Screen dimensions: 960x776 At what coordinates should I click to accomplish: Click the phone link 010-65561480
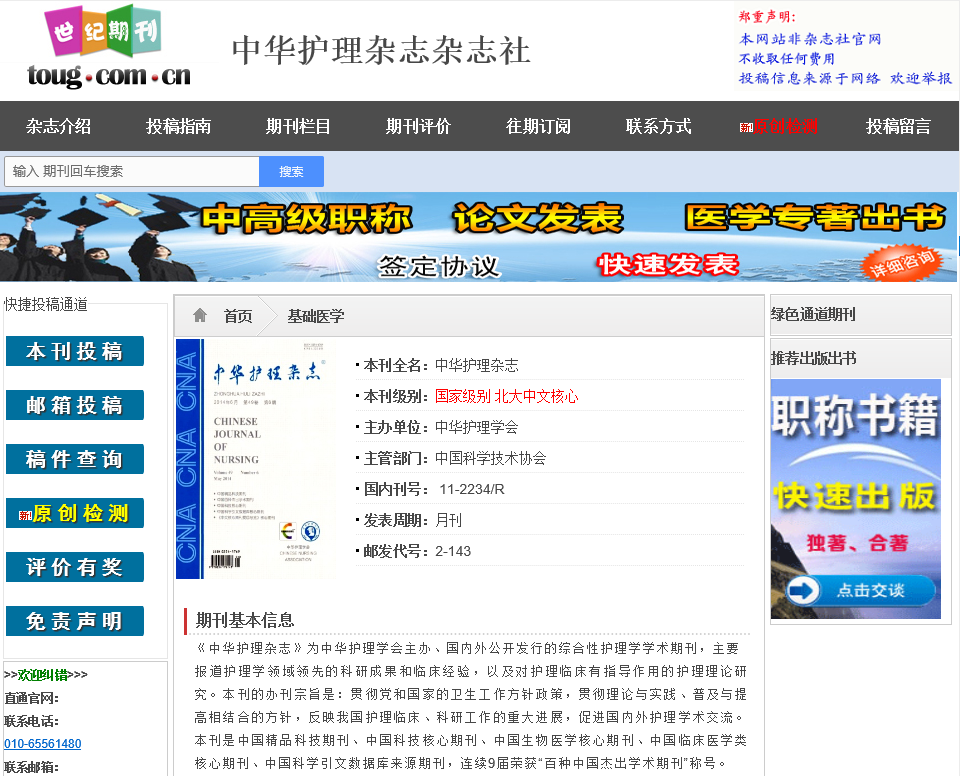tap(43, 744)
